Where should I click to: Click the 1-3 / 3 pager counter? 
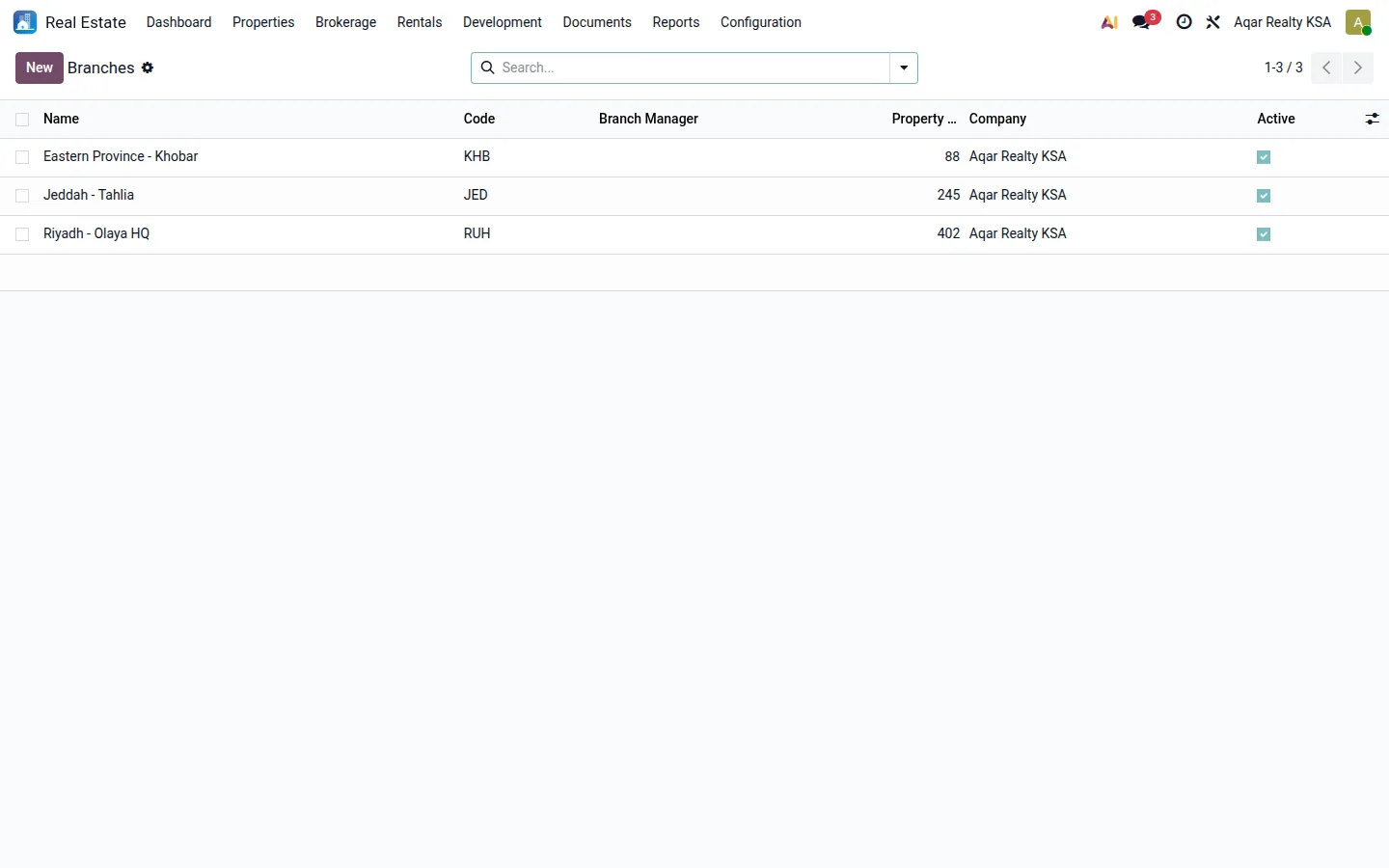1284,68
